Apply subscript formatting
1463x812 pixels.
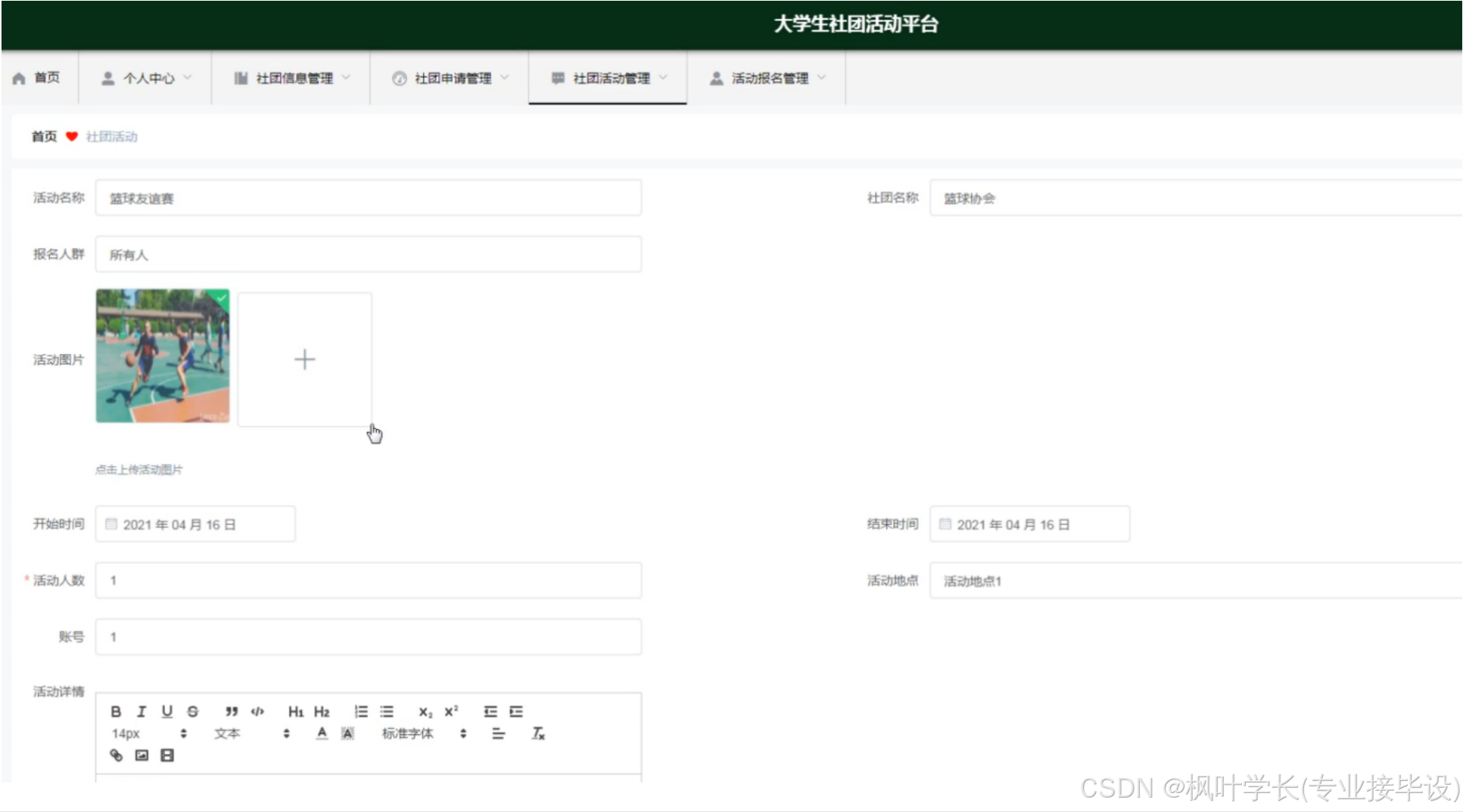pyautogui.click(x=426, y=711)
